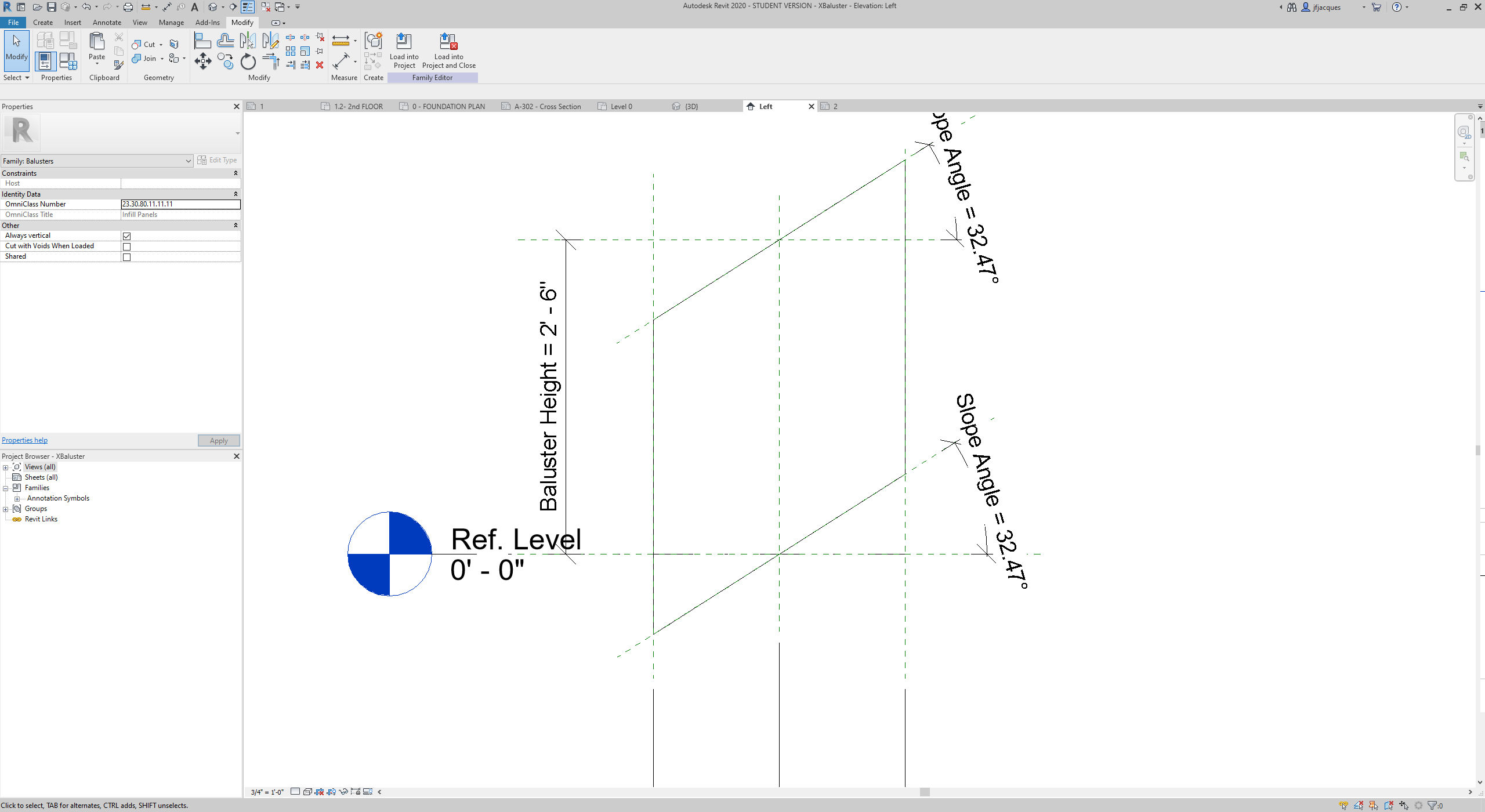Click the OmniClass Number input field

[180, 204]
